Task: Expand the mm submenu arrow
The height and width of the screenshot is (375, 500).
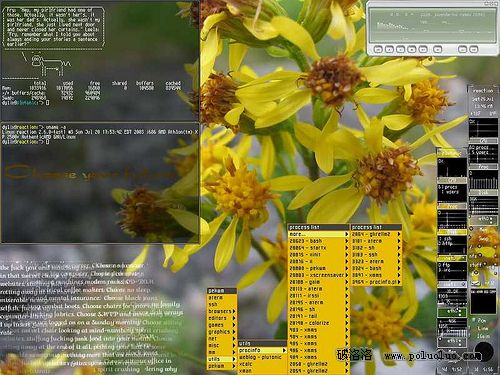Action: (234, 352)
